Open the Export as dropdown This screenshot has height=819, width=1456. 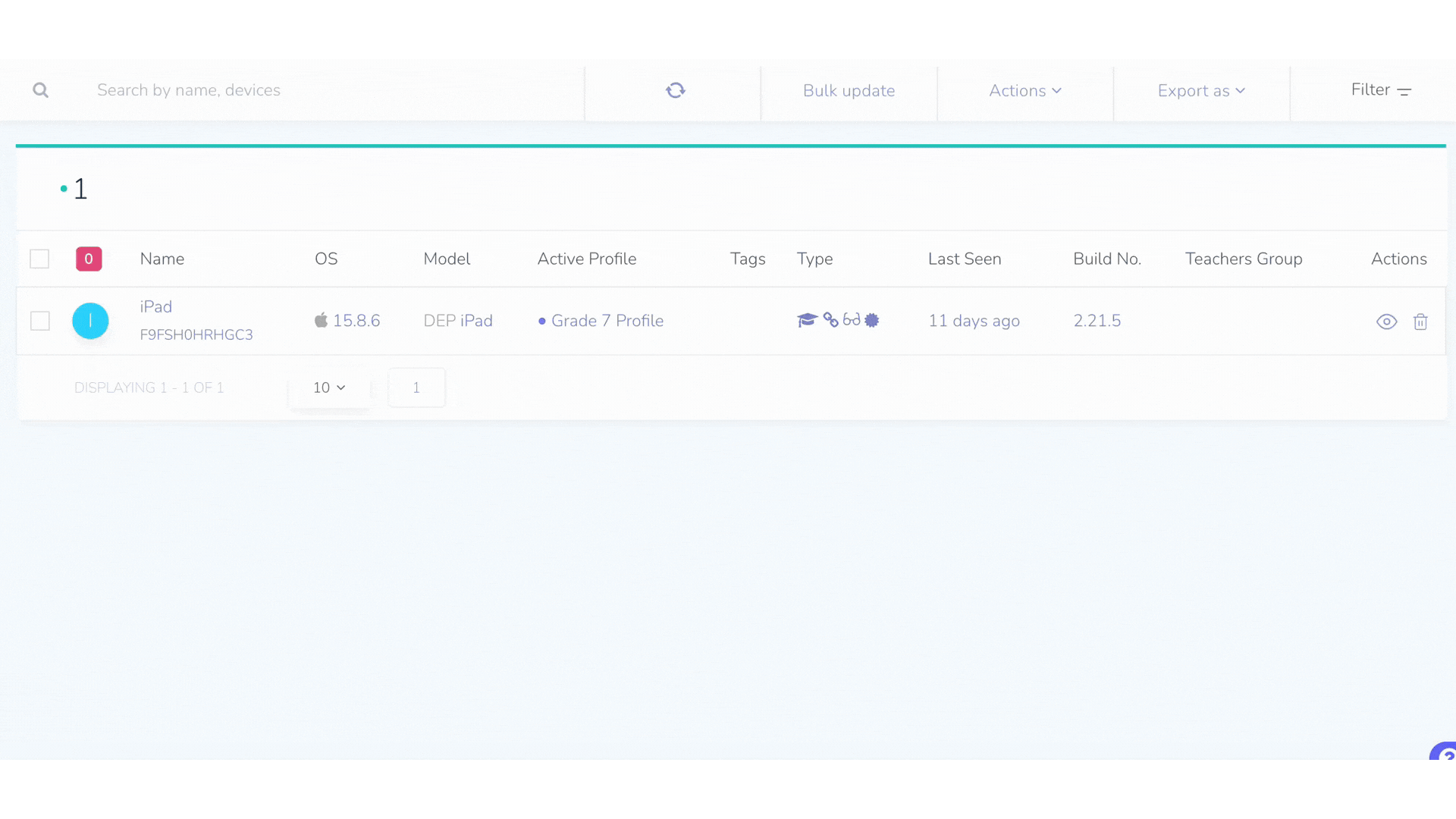(x=1201, y=91)
